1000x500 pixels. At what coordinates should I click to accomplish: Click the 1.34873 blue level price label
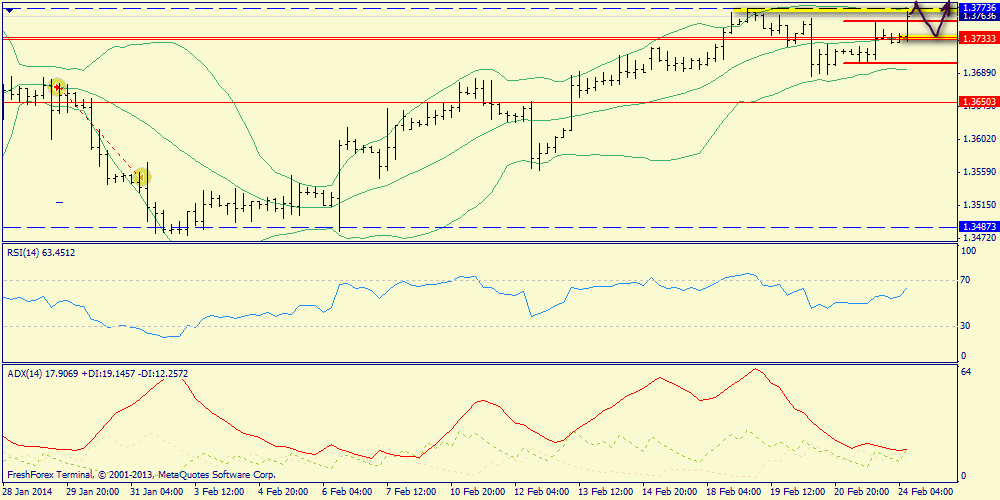click(979, 227)
